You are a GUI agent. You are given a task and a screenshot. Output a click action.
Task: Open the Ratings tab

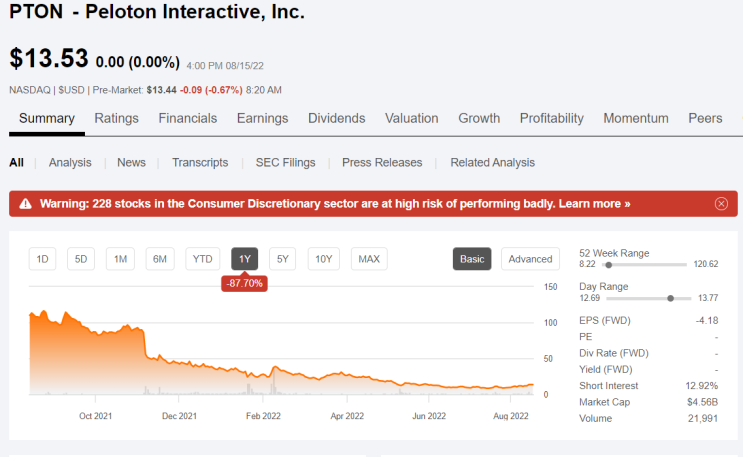click(x=116, y=118)
